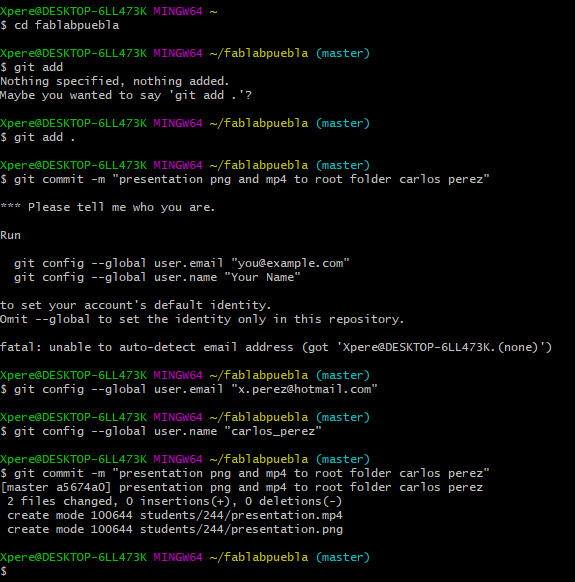
Task: Click 'to set your account's default identity.'
Action: click(135, 305)
